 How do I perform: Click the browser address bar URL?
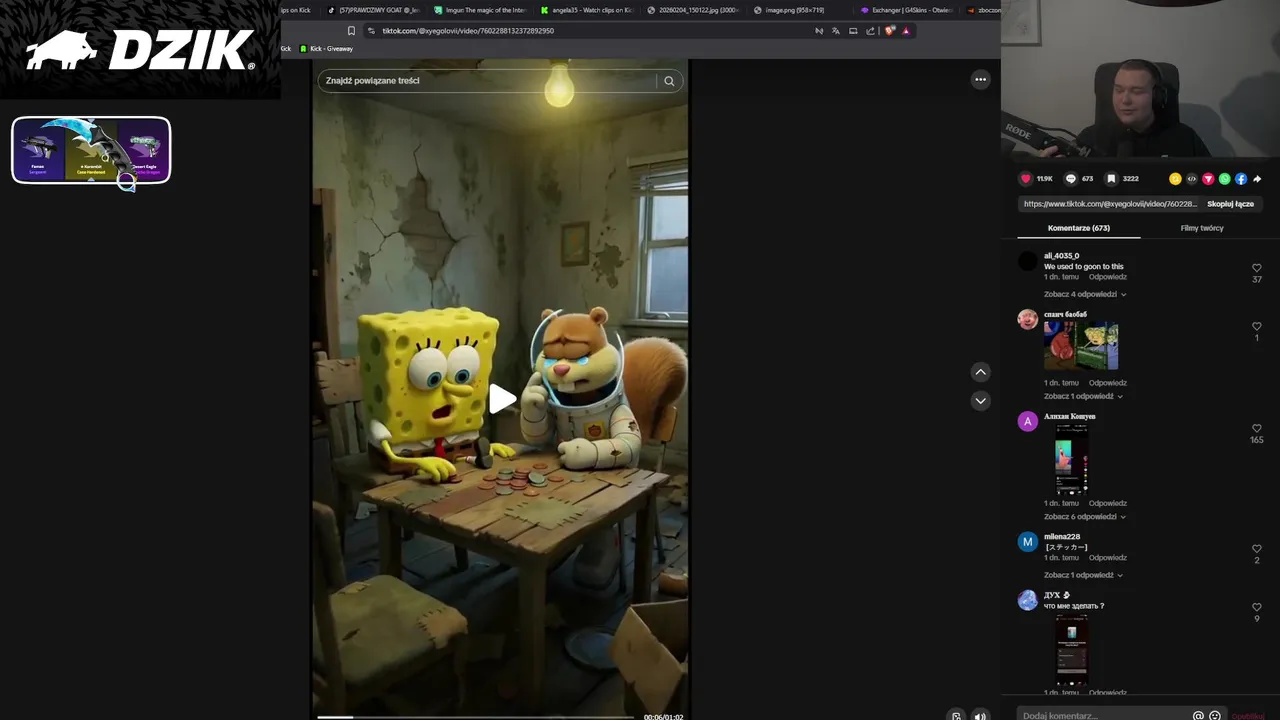click(468, 31)
